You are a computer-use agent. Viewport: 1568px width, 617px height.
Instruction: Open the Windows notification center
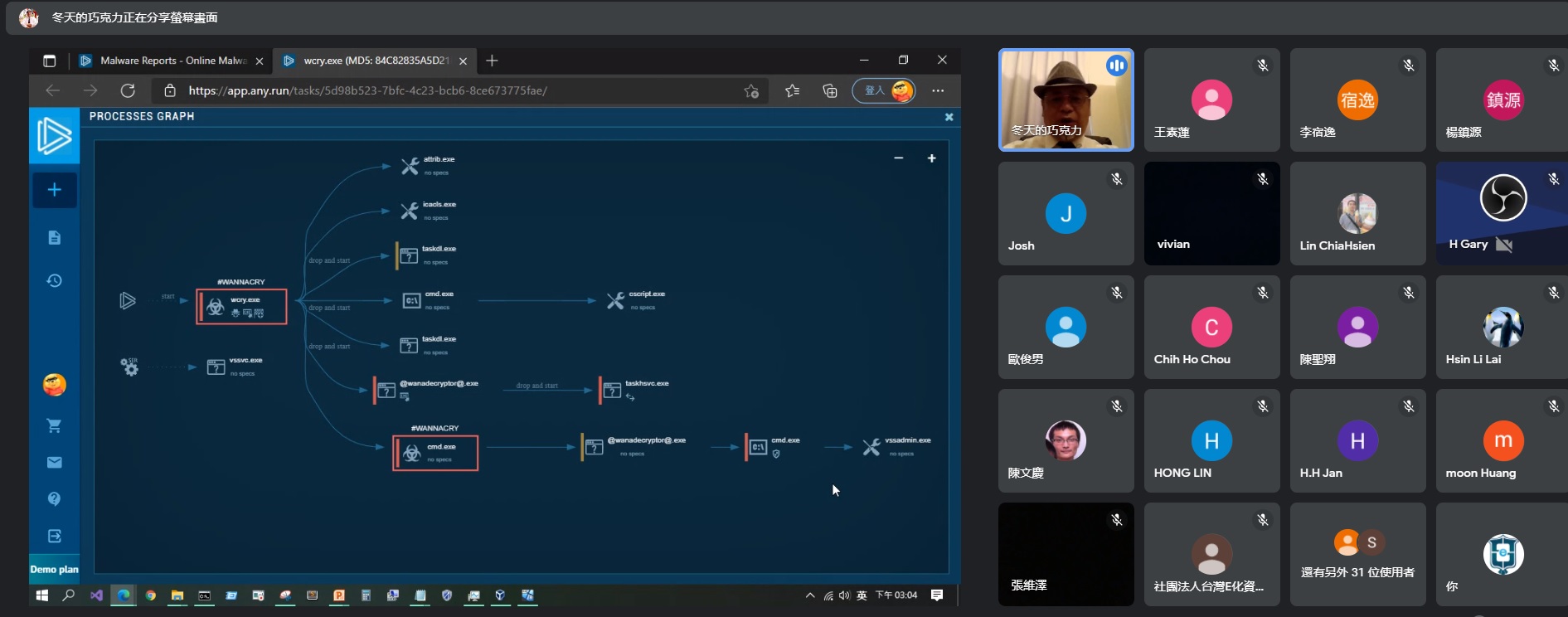[937, 595]
